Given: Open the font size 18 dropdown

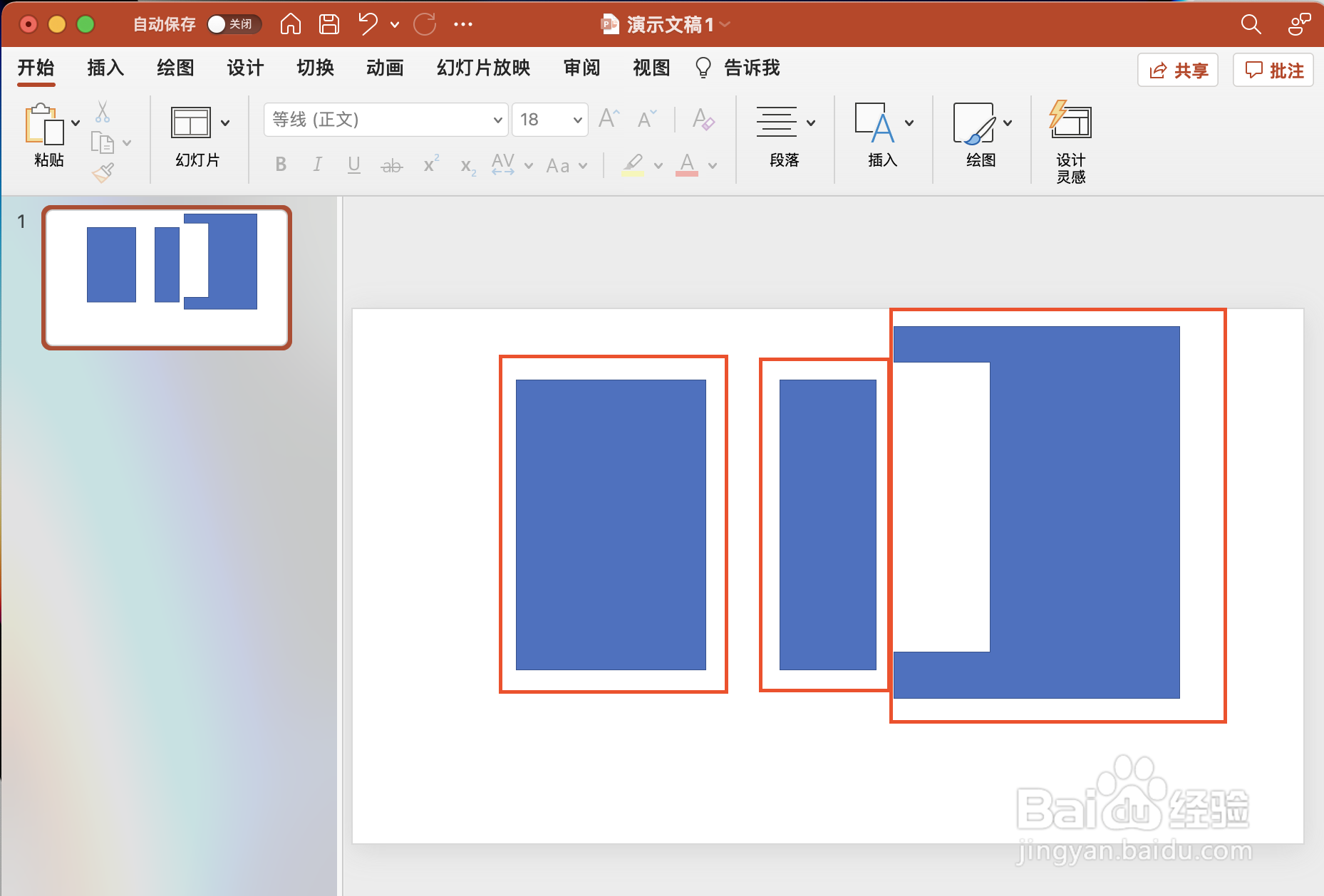Looking at the screenshot, I should click(x=550, y=119).
